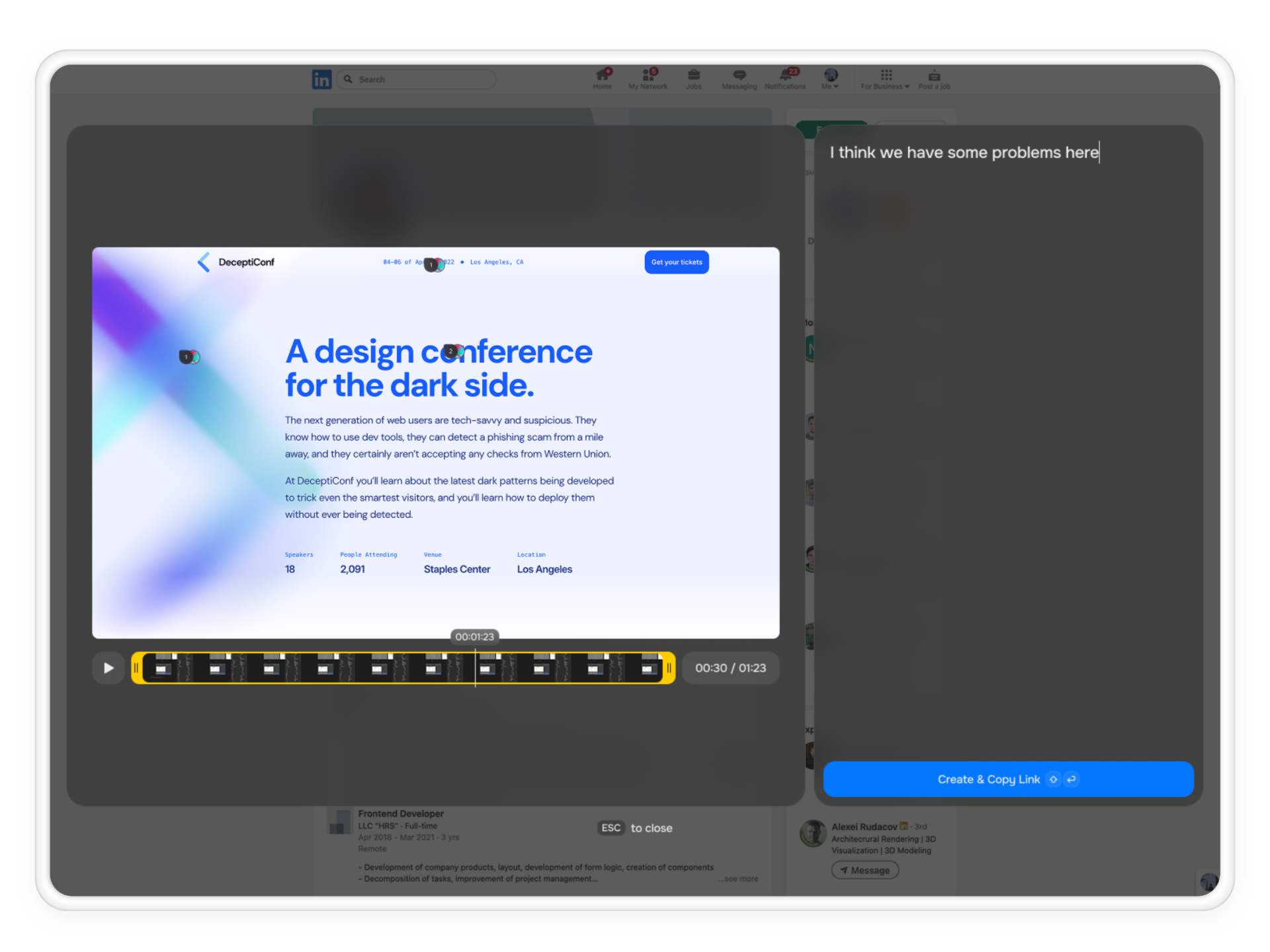Click the Create & Copy Link button

pyautogui.click(x=1007, y=779)
